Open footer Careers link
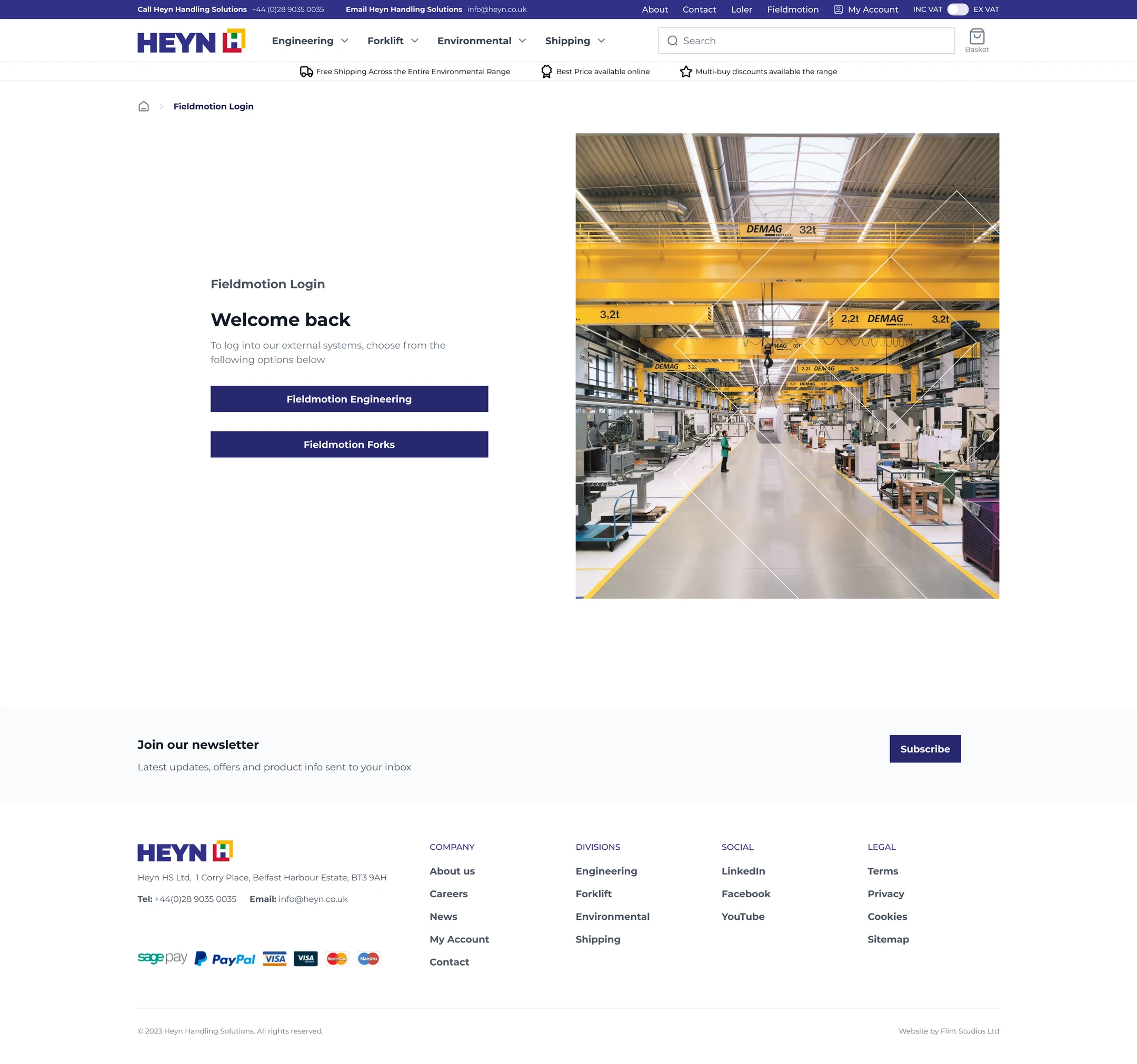This screenshot has width=1137, height=1064. (x=448, y=894)
